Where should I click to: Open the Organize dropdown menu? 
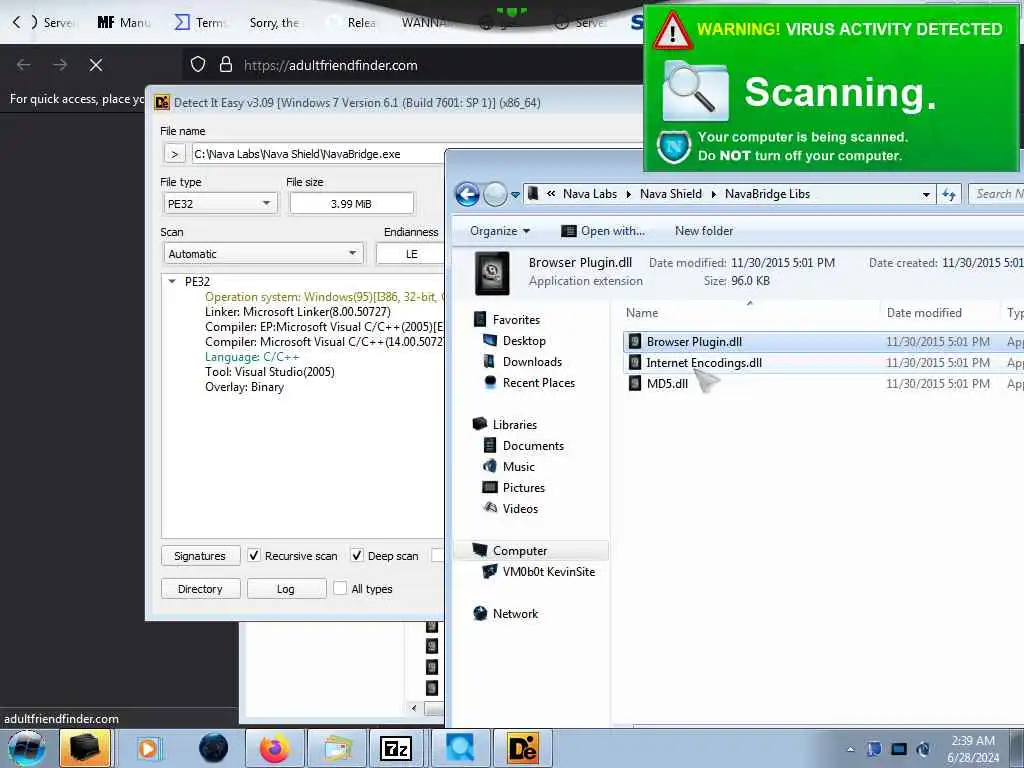click(500, 231)
